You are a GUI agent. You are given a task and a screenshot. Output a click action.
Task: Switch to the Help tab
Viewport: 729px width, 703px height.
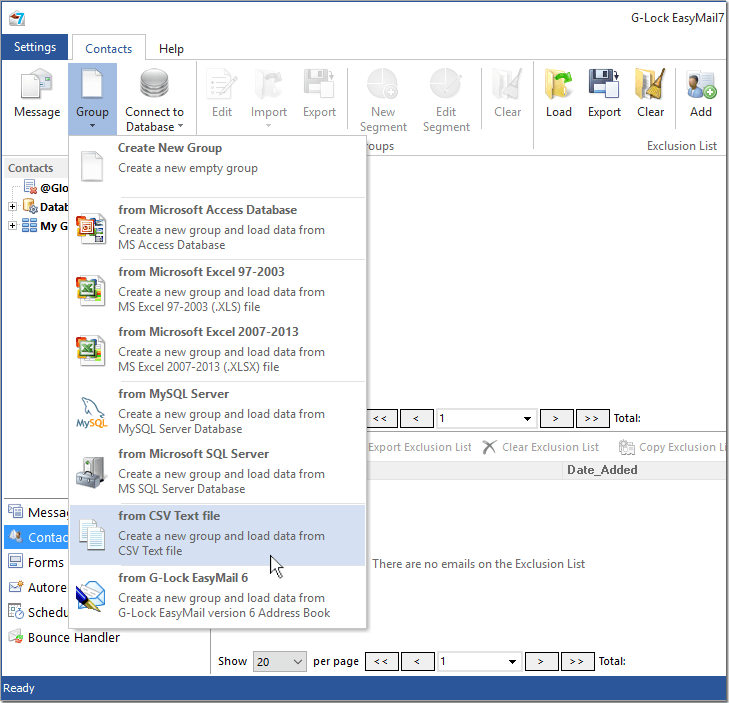click(171, 48)
